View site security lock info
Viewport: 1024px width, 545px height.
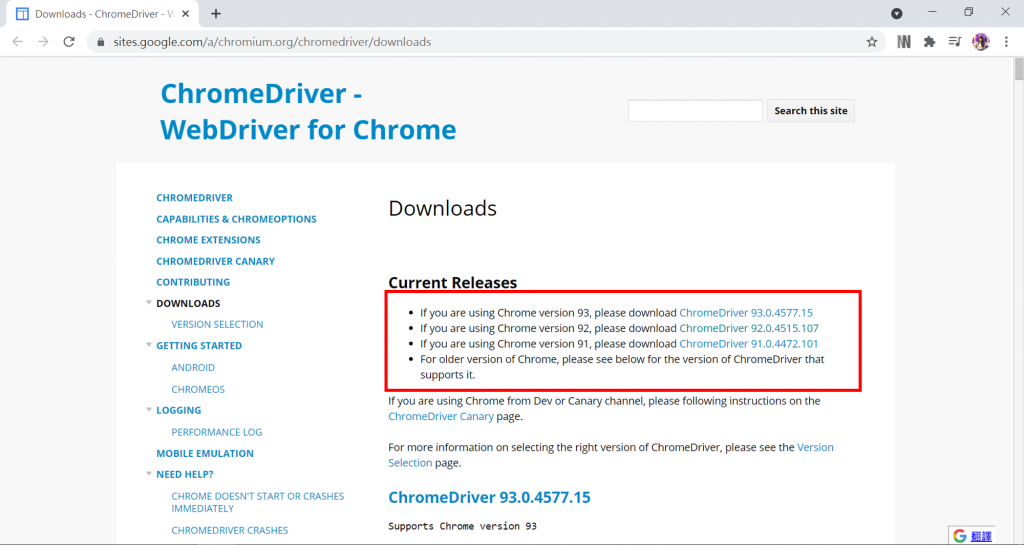point(101,42)
